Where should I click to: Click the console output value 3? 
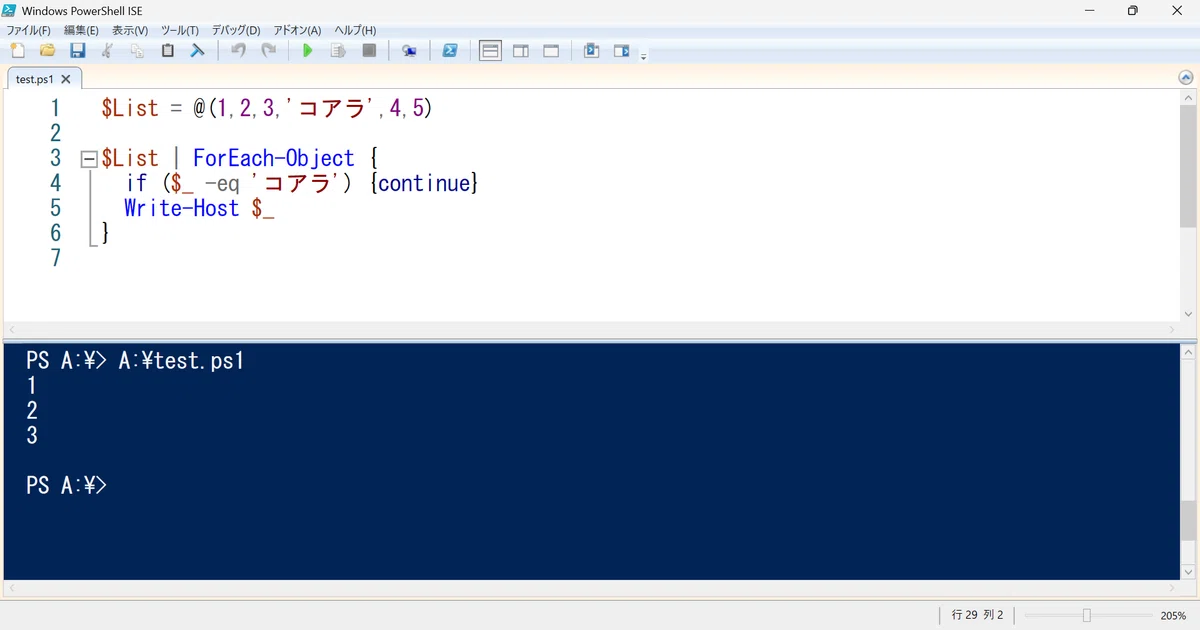32,435
